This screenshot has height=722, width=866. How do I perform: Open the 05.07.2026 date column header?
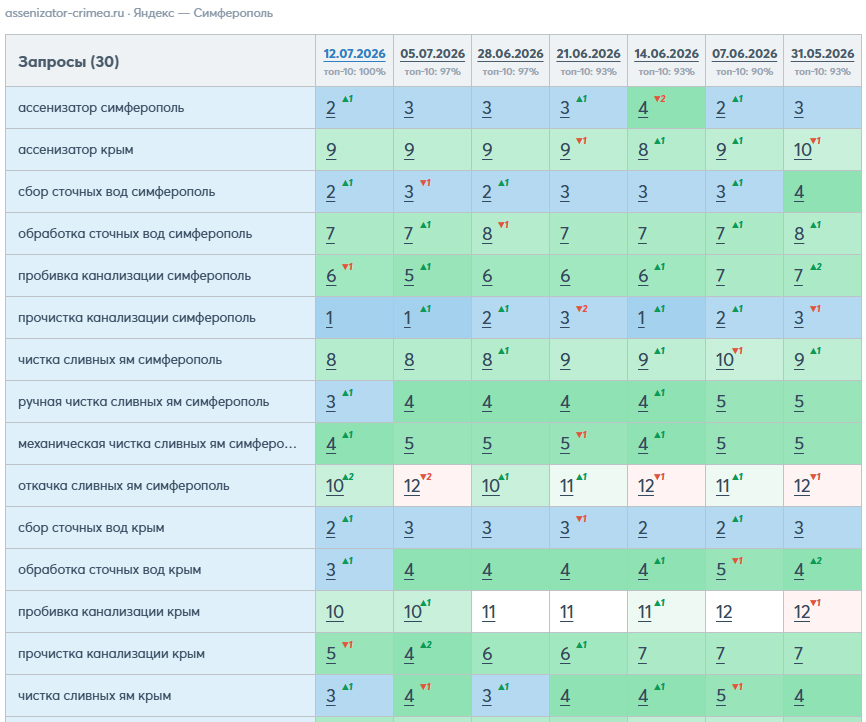pyautogui.click(x=432, y=54)
